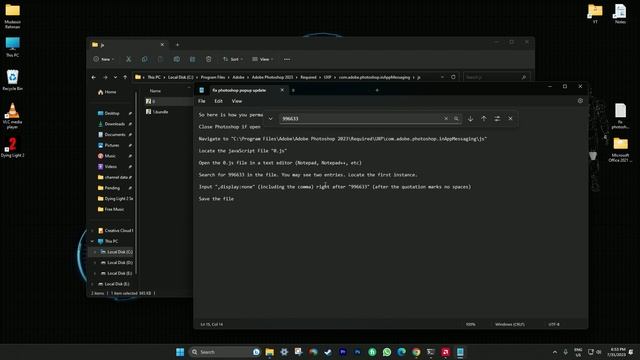Add a new tab in Notepad
This screenshot has width=640, height=360.
[377, 90]
